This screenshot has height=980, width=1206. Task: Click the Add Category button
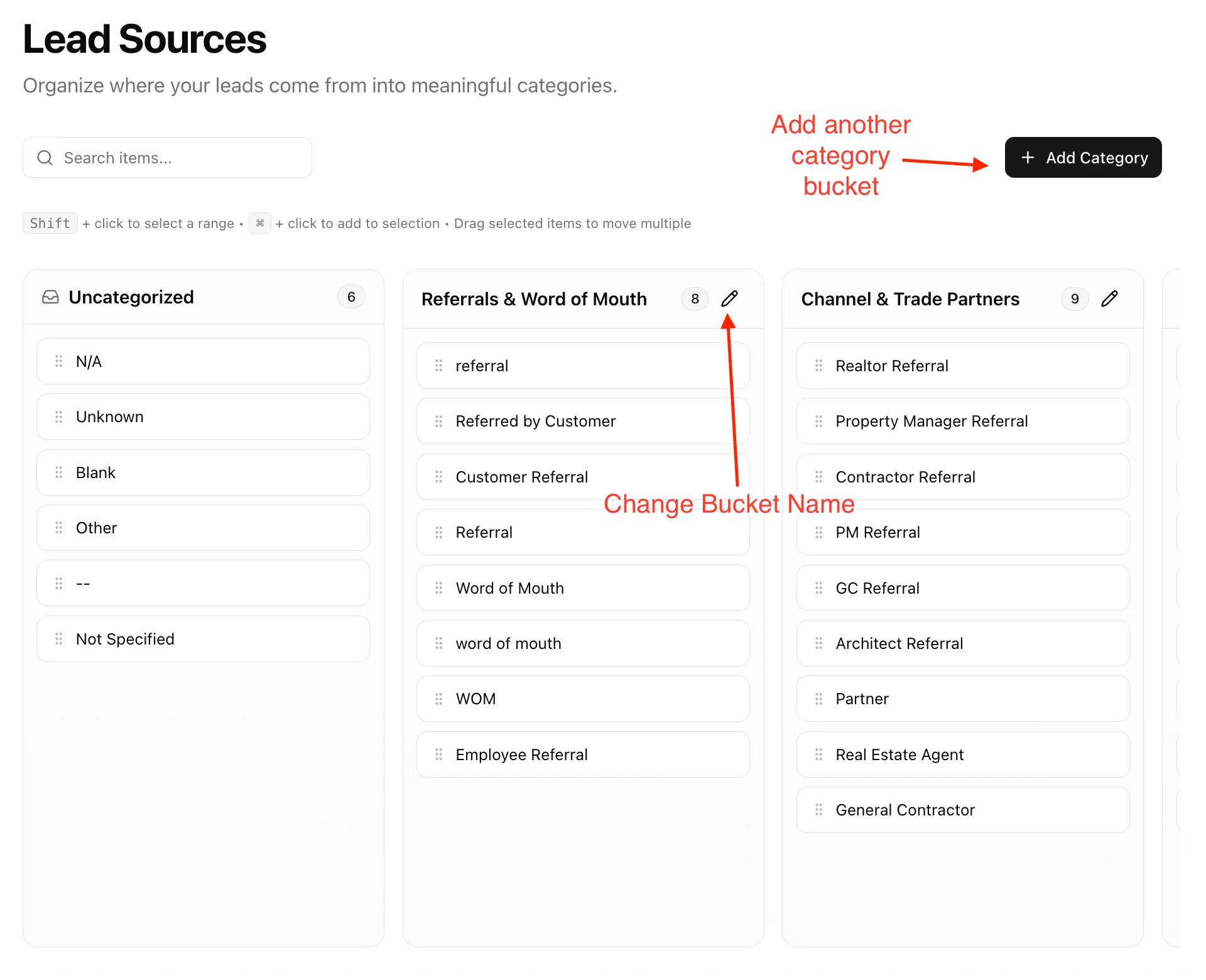point(1083,157)
